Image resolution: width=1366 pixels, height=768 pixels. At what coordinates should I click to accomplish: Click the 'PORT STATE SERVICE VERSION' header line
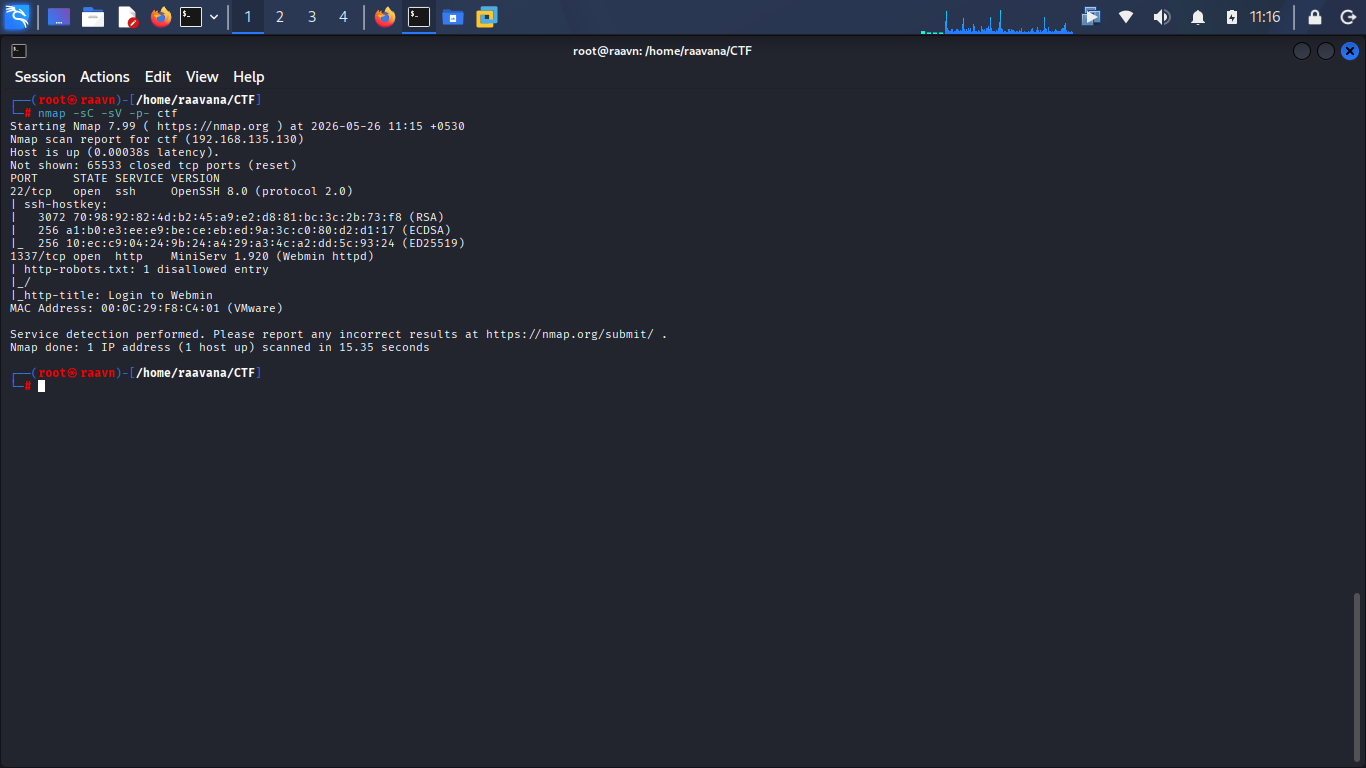(115, 178)
